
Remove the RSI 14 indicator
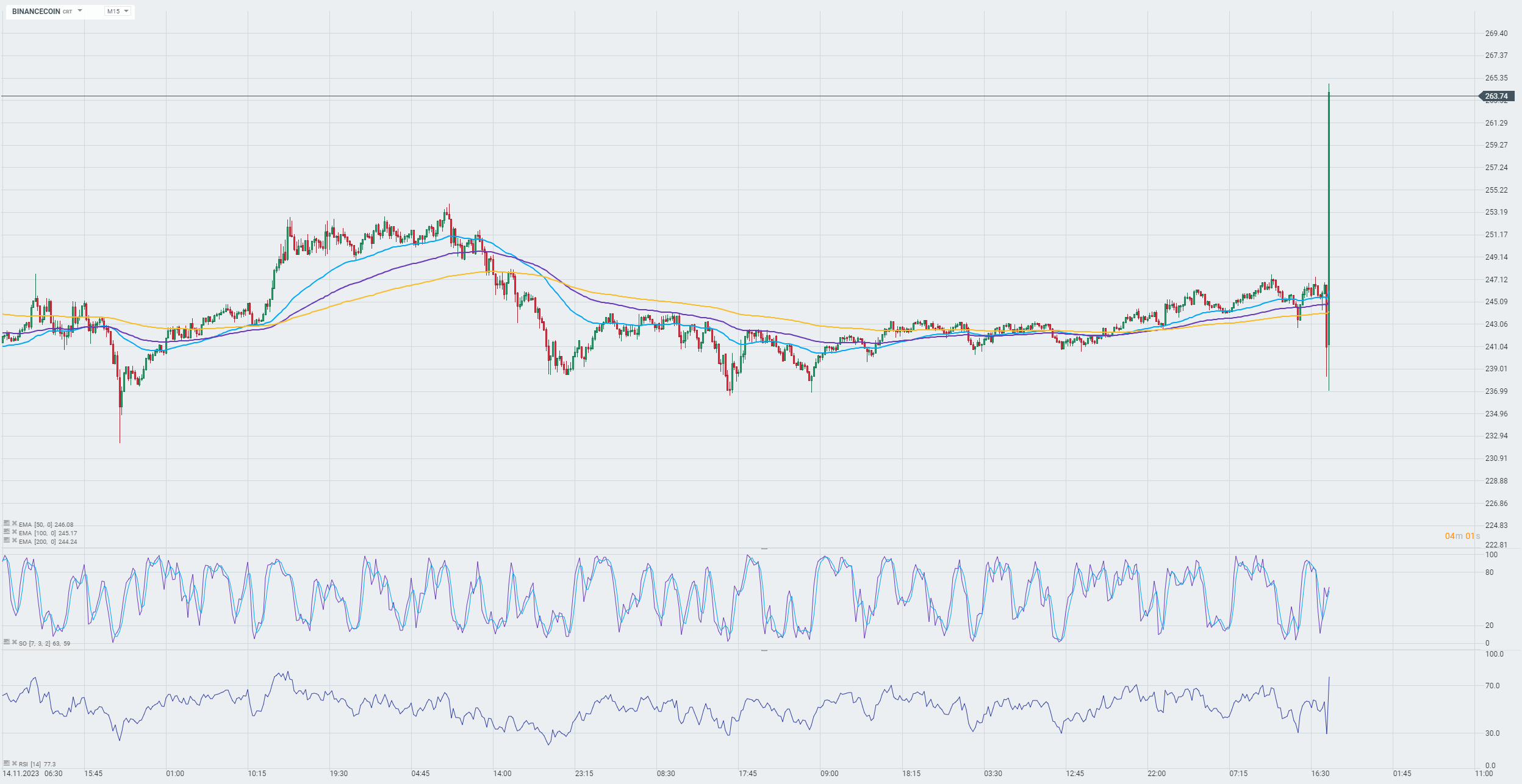(x=14, y=763)
